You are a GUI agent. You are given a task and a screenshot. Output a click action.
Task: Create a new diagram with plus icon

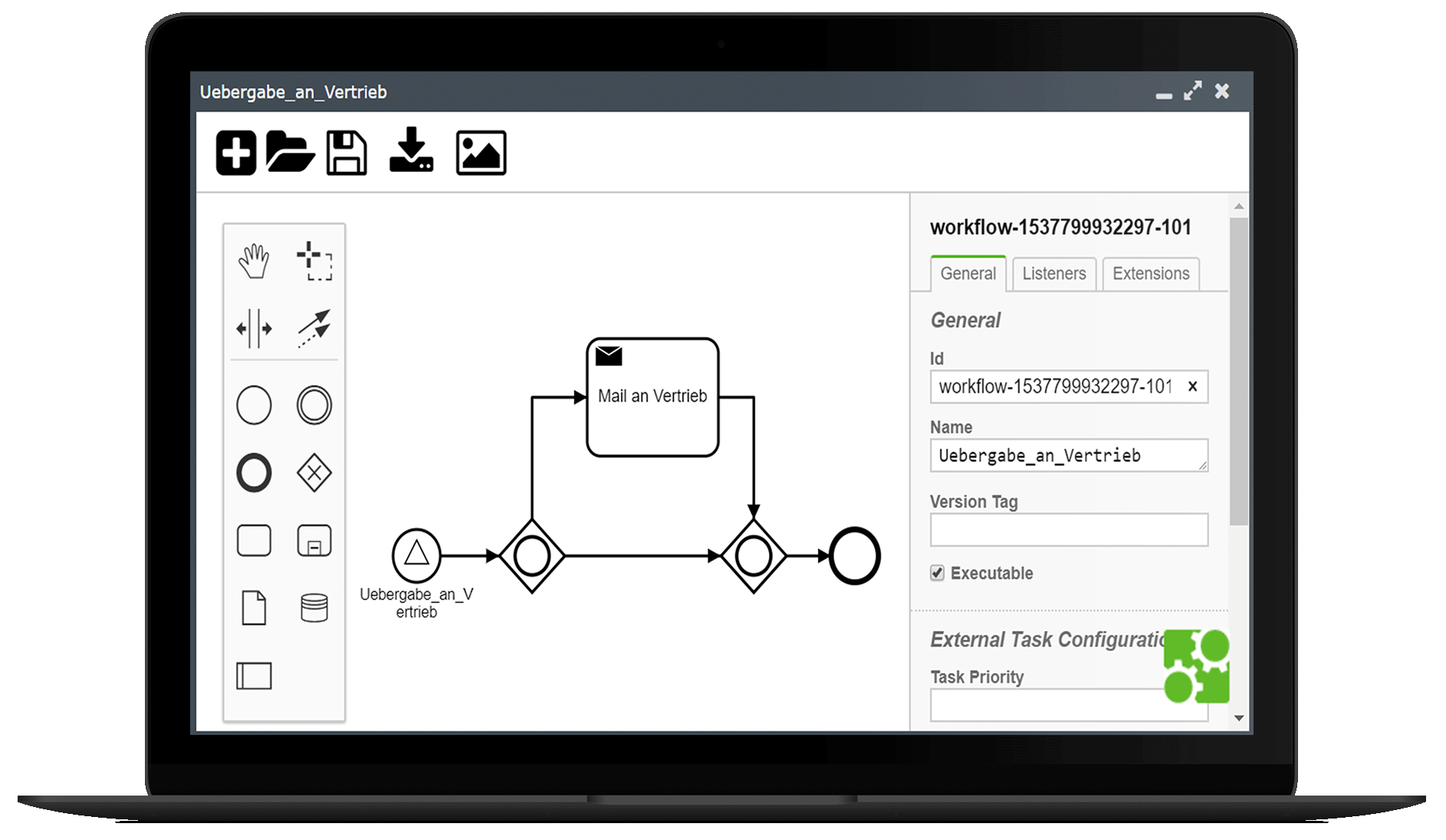pos(235,153)
